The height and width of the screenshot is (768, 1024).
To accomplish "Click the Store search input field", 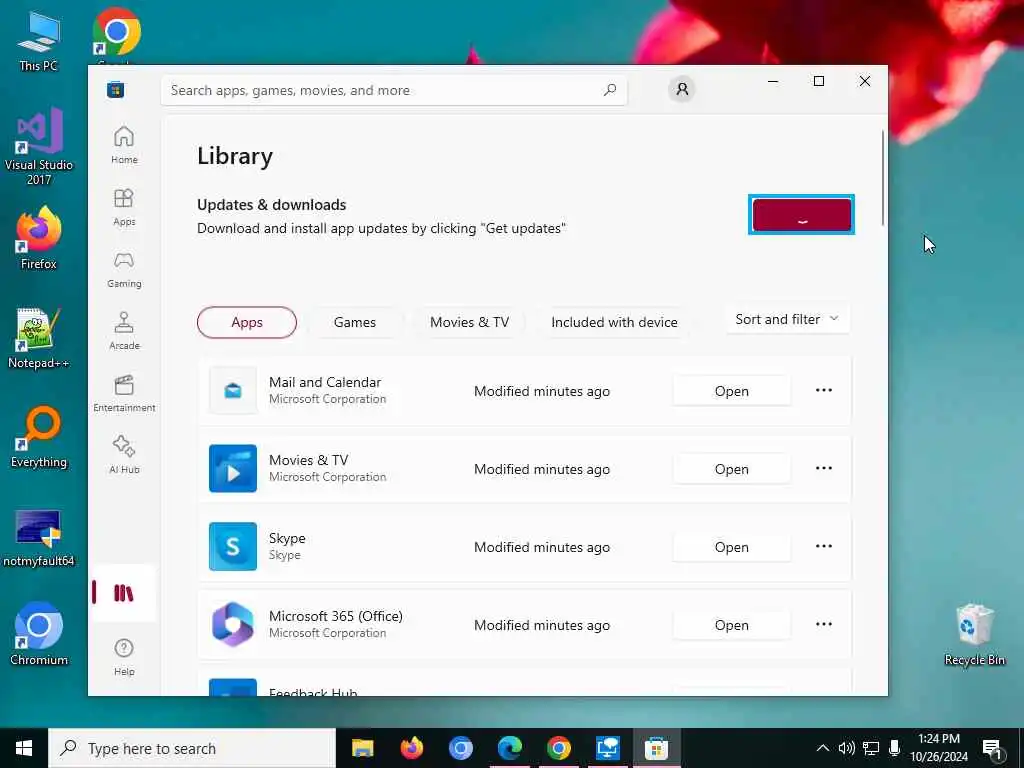I will [x=394, y=90].
